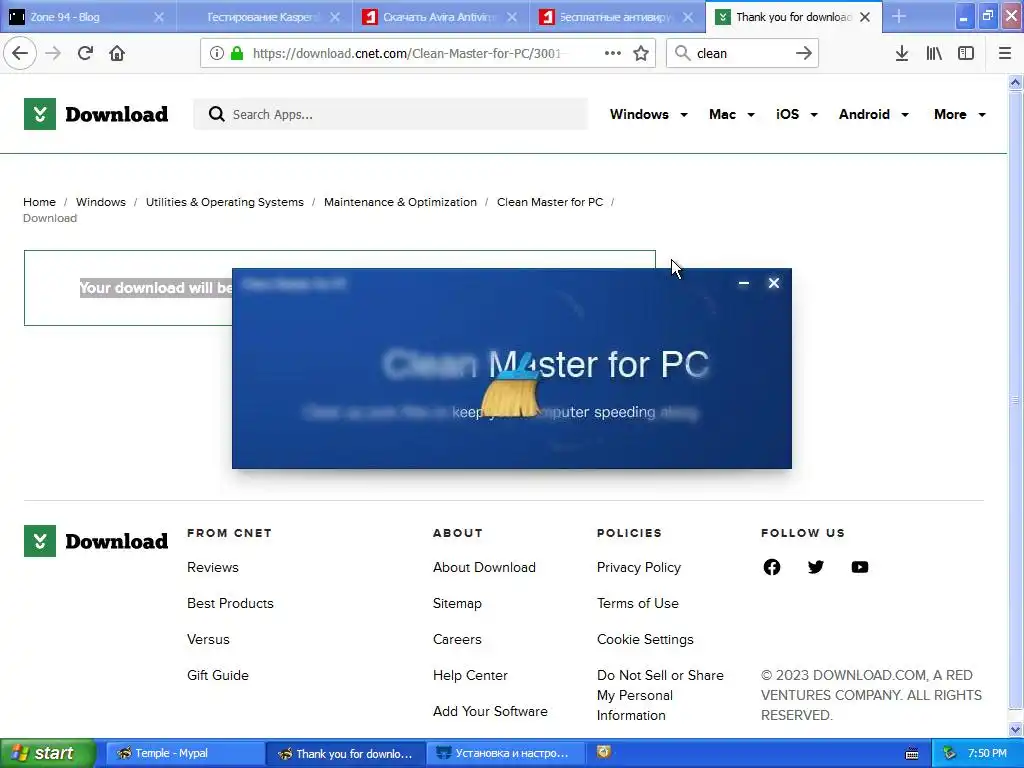The image size is (1024, 768).
Task: Click the green padlock security icon
Action: [x=237, y=53]
